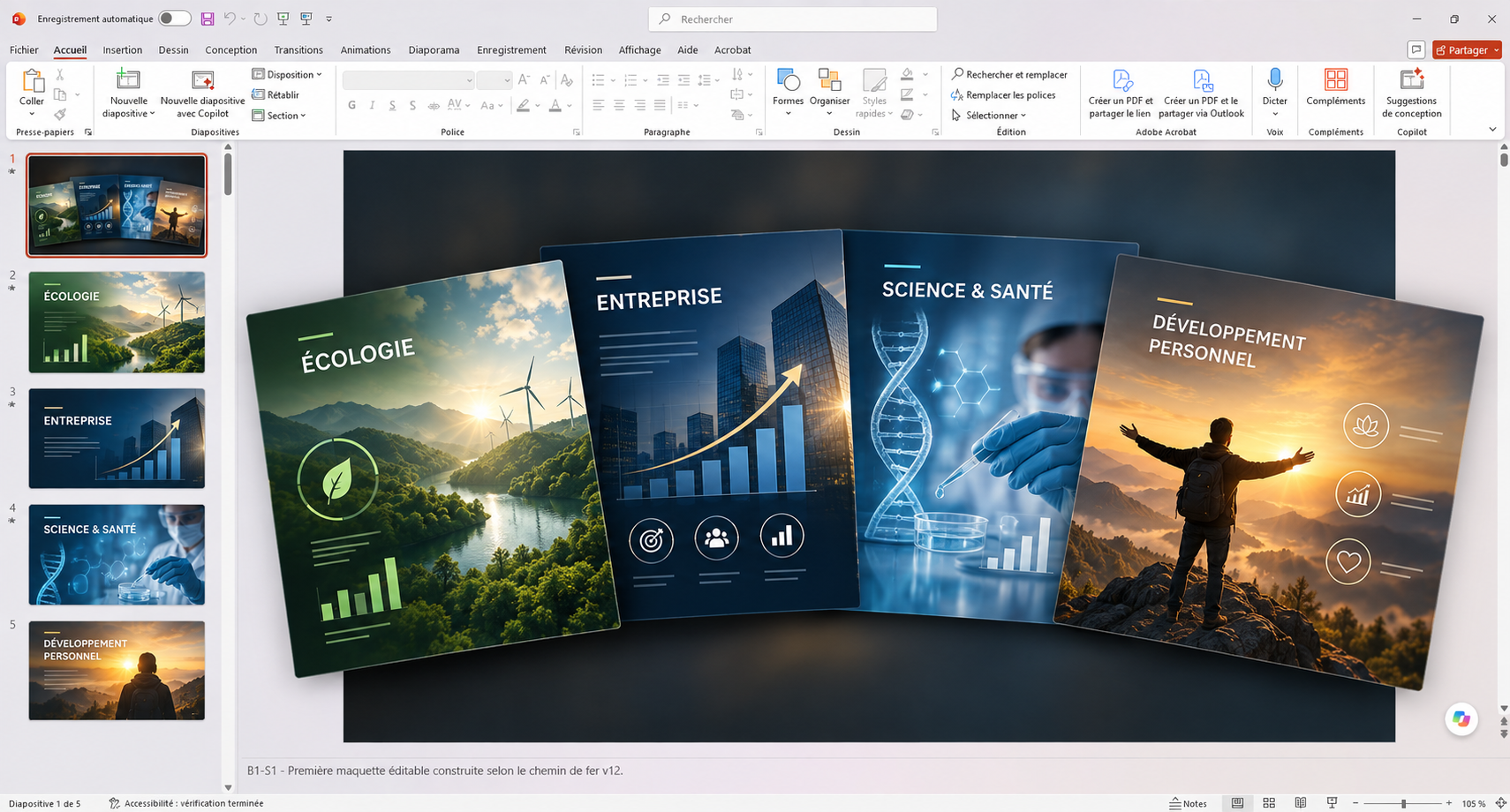Click the Coller paste icon
This screenshot has width=1510, height=812.
pos(32,81)
